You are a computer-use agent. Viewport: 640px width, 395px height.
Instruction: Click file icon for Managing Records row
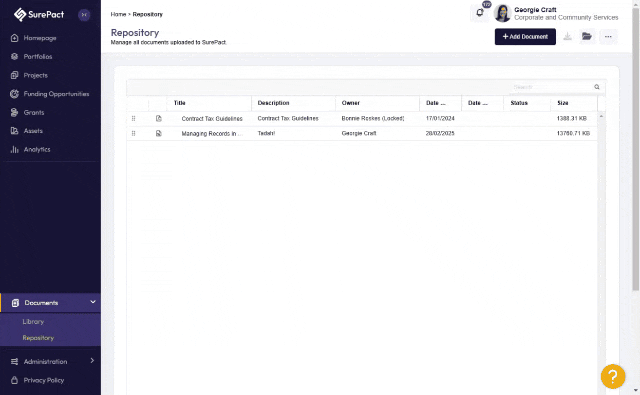[159, 133]
